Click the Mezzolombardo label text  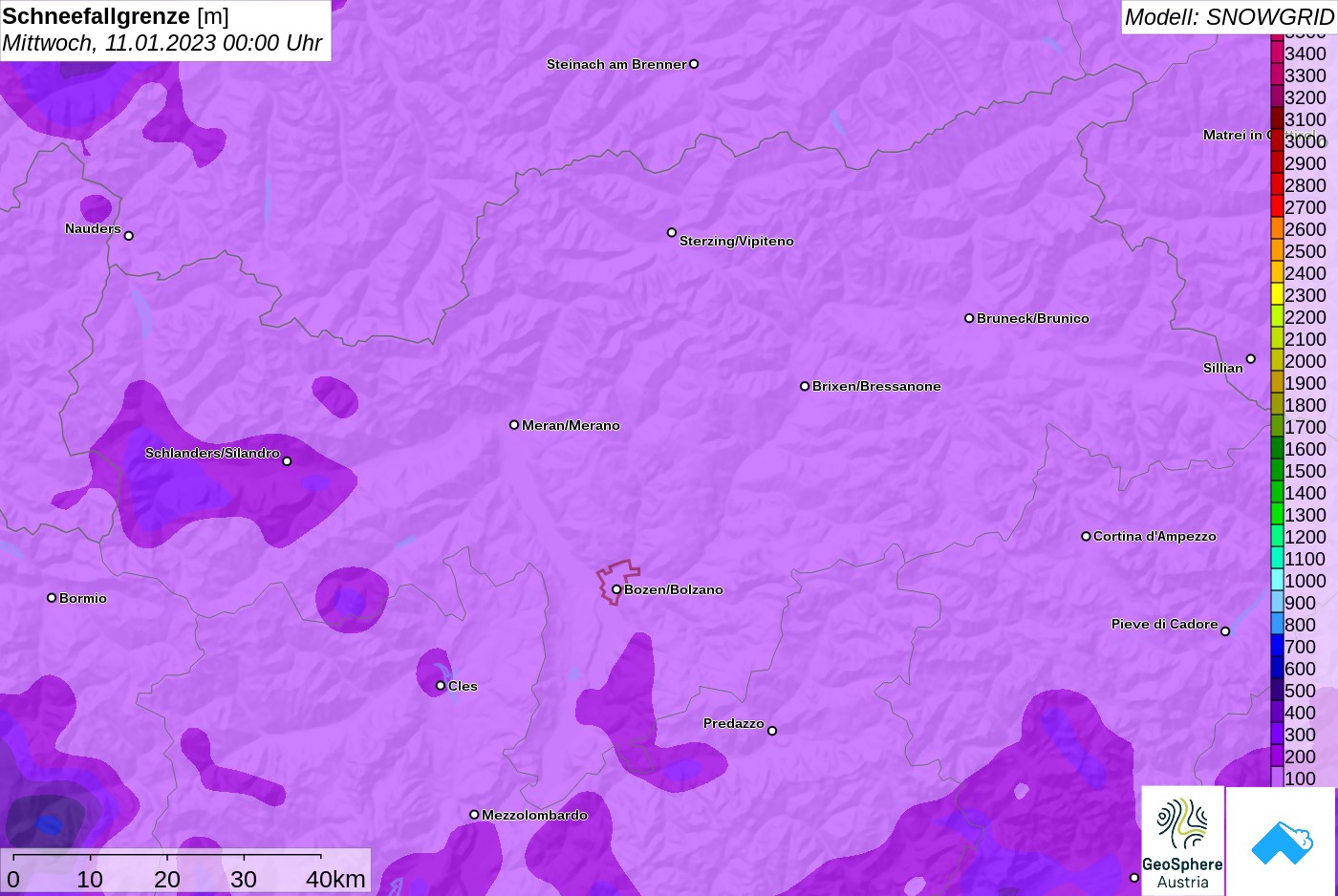point(534,815)
